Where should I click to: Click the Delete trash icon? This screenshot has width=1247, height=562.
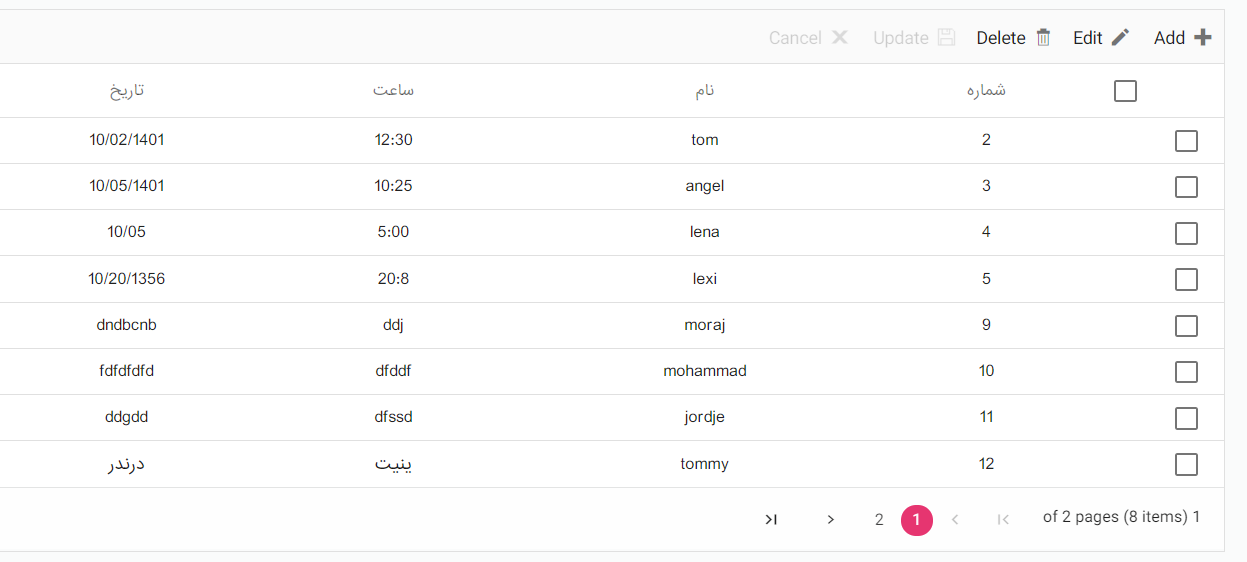pos(1043,38)
